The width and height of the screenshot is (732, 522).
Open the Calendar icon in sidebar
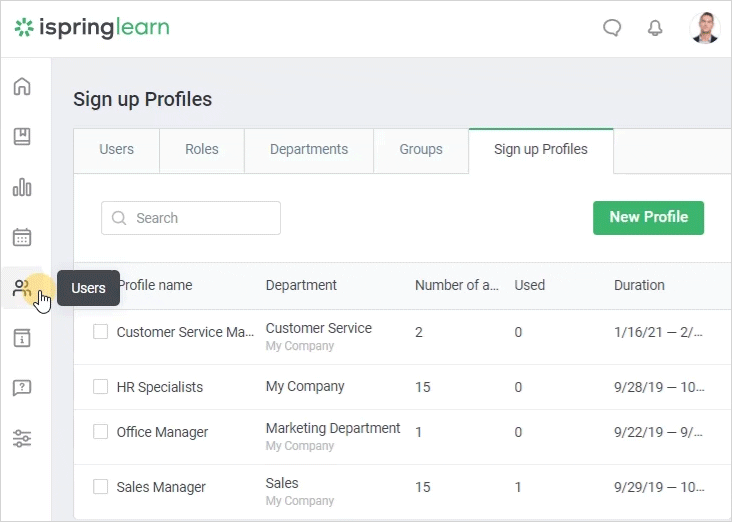(x=22, y=237)
